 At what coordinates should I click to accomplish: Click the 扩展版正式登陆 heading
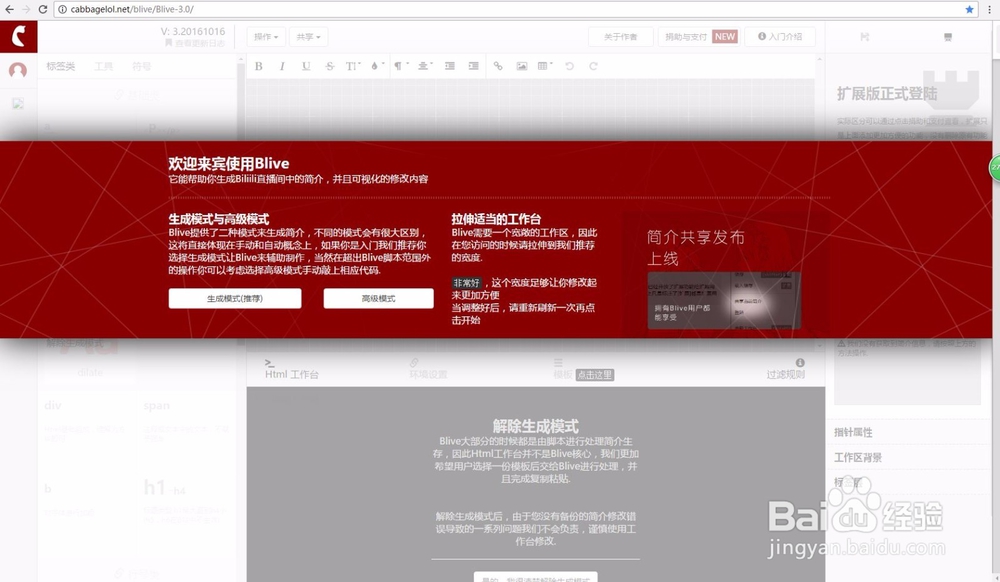[x=887, y=94]
